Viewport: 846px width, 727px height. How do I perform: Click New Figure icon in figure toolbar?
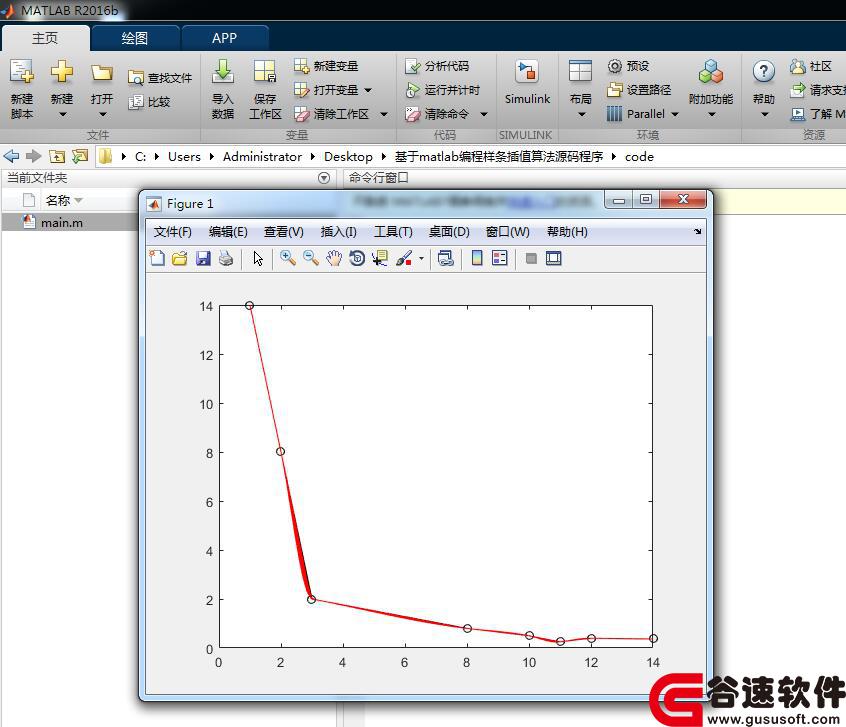157,259
